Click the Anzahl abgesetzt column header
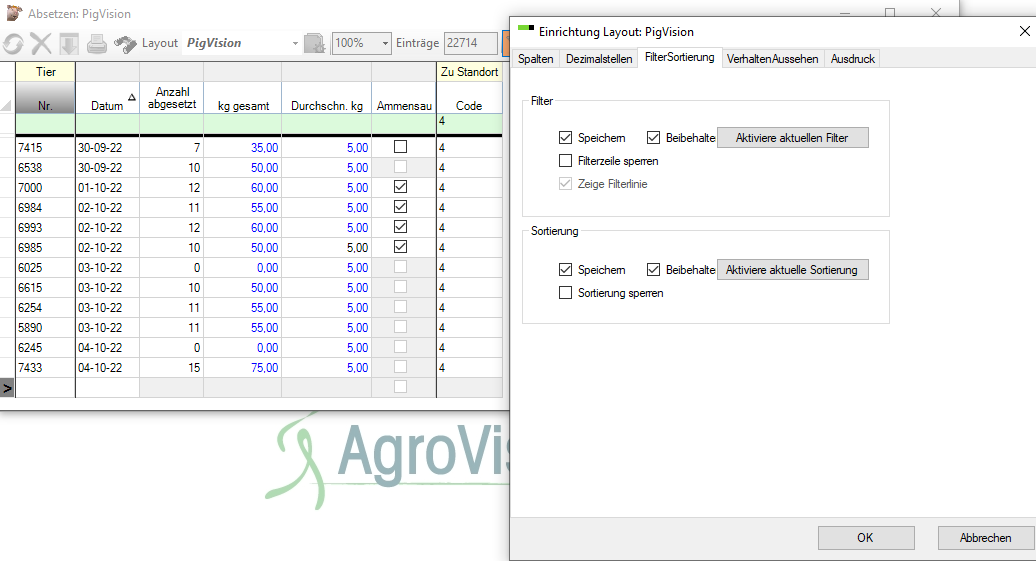Viewport: 1036px width, 561px height. coord(172,98)
